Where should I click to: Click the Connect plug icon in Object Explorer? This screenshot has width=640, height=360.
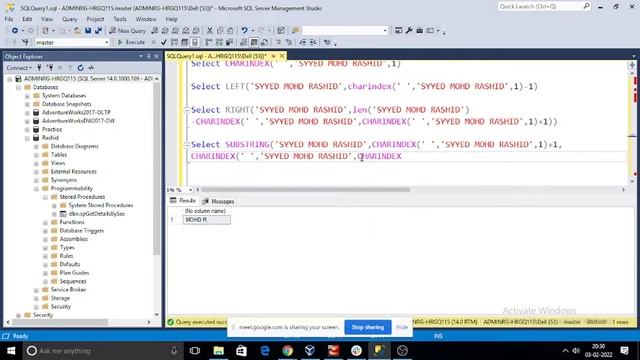click(x=39, y=68)
